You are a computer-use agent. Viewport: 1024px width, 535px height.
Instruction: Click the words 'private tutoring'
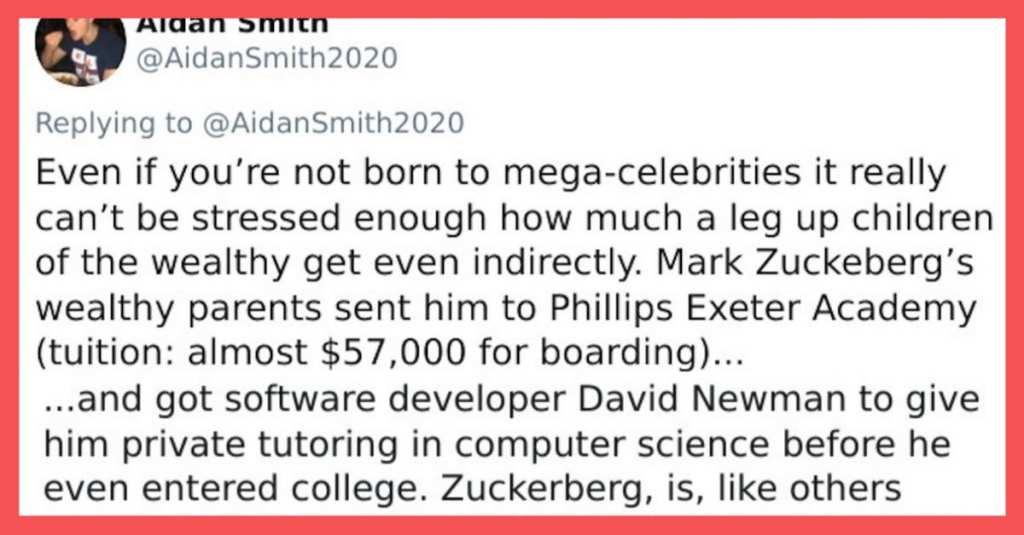click(259, 446)
